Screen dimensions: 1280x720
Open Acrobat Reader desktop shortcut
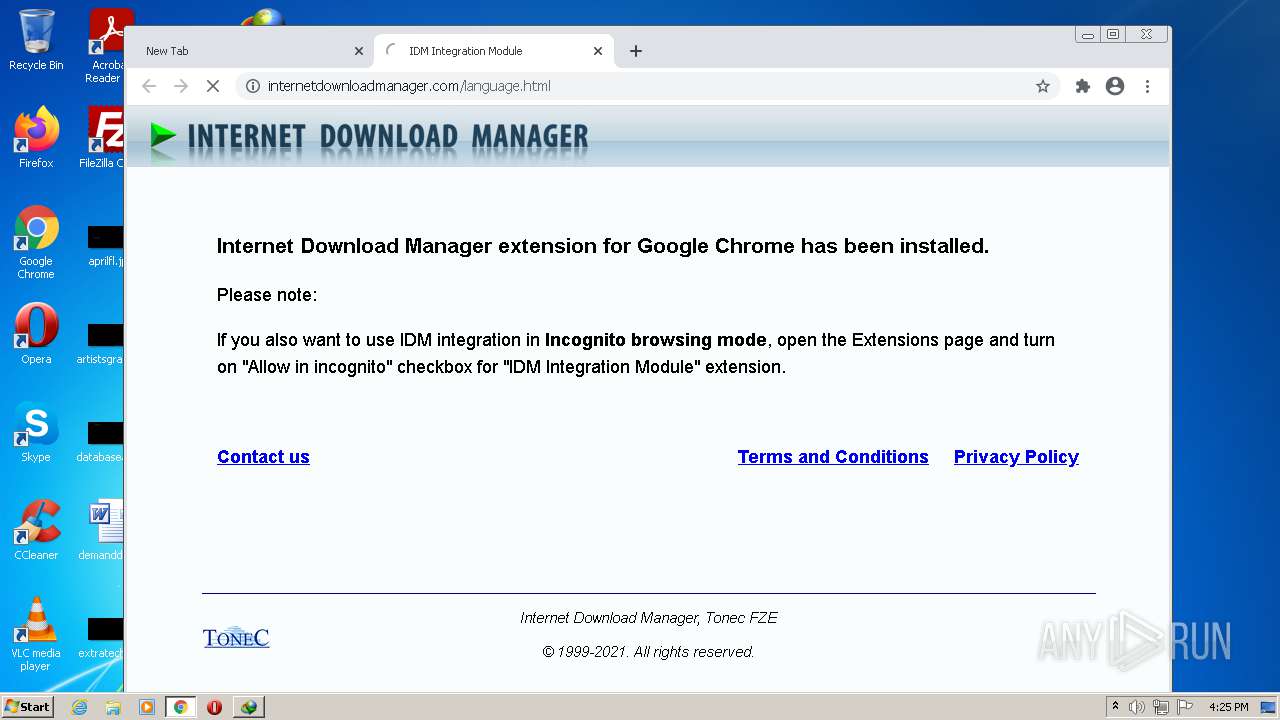pyautogui.click(x=106, y=46)
